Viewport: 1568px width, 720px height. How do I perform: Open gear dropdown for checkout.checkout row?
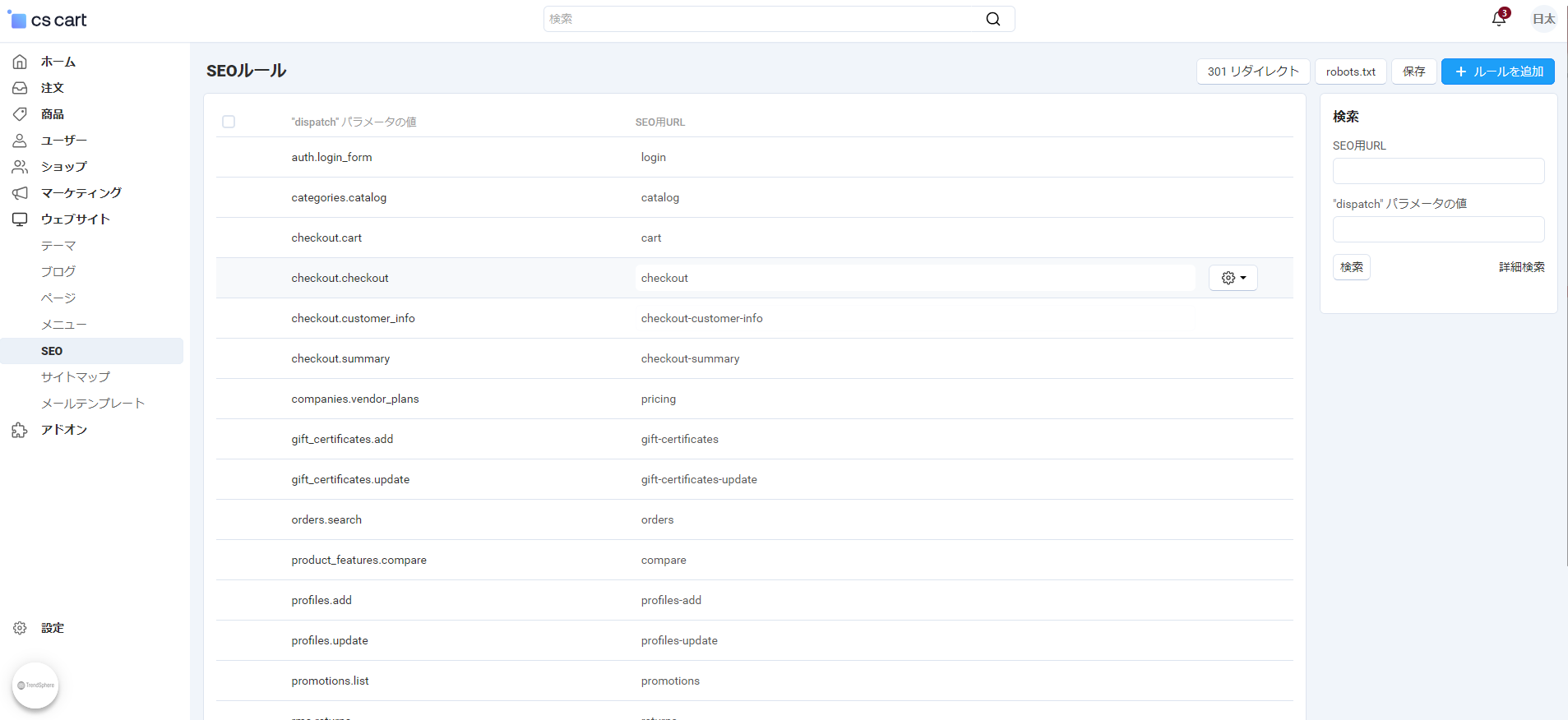click(1233, 278)
